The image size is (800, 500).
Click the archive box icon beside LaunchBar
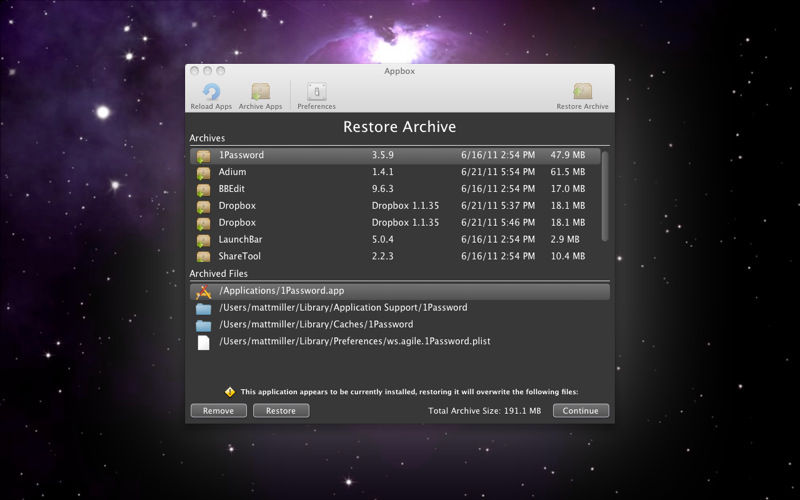(204, 240)
